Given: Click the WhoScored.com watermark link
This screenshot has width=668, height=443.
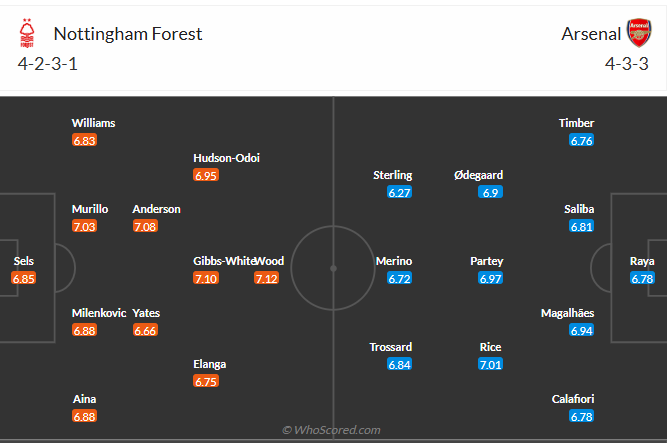Looking at the screenshot, I should (x=333, y=430).
